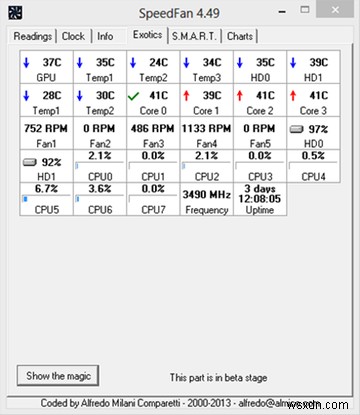This screenshot has height=415, width=360.
Task: Select the 1133 RPM Fan4 reading
Action: click(x=206, y=133)
